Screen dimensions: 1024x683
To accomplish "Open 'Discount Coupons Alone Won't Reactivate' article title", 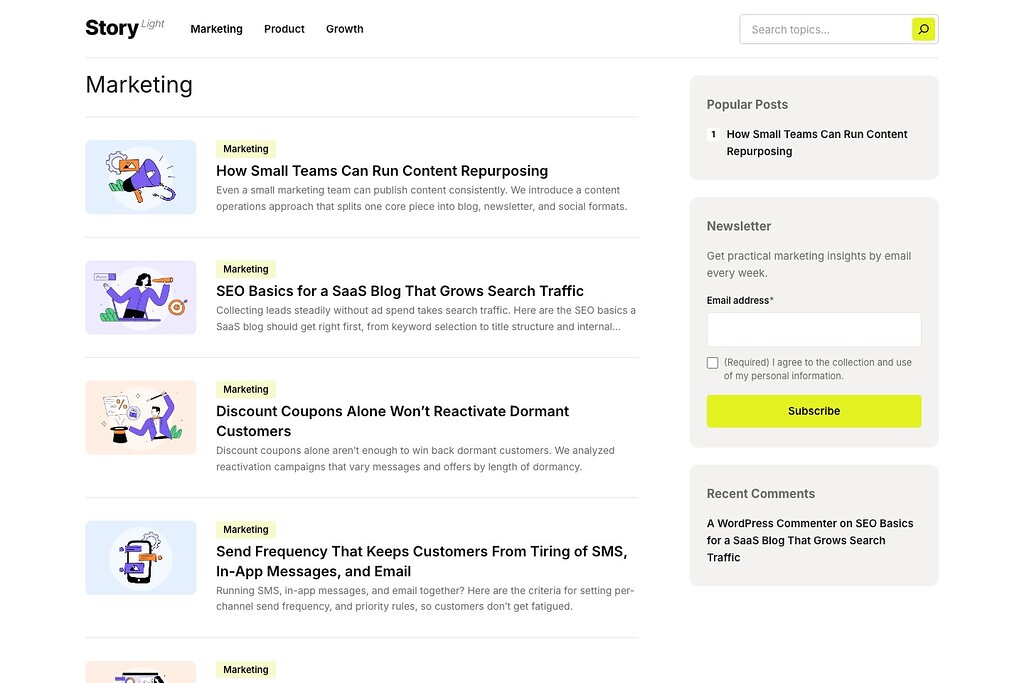I will (392, 421).
